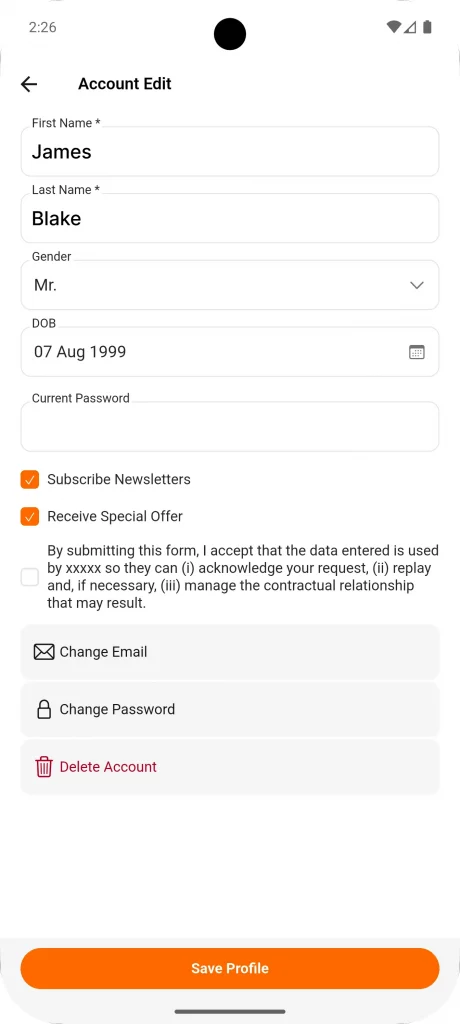Open the Change Email row

click(x=230, y=652)
